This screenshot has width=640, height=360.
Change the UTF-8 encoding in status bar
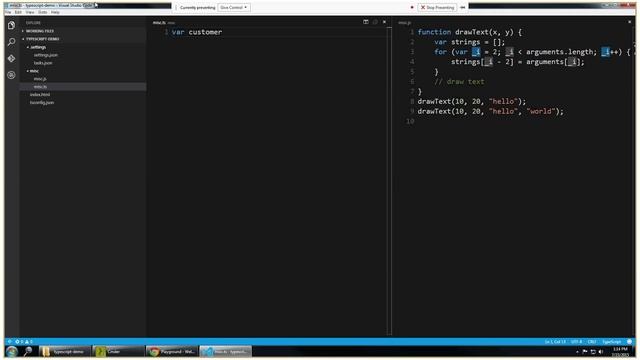pyautogui.click(x=577, y=342)
